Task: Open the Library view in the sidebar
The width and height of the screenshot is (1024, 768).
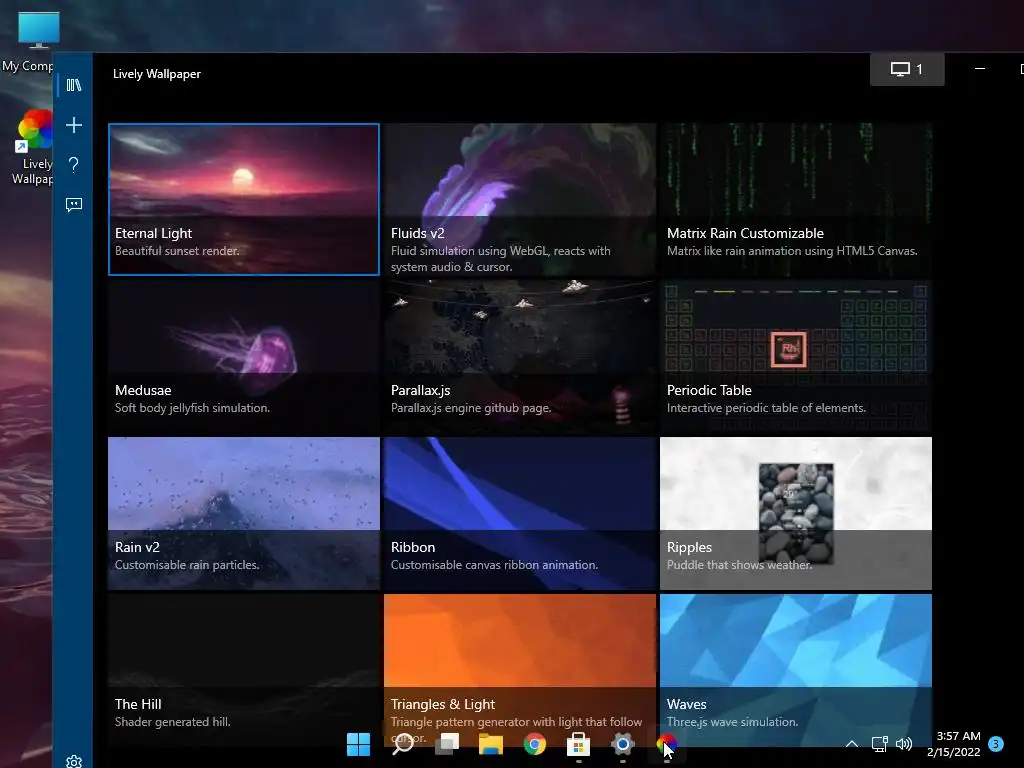Action: (x=74, y=85)
